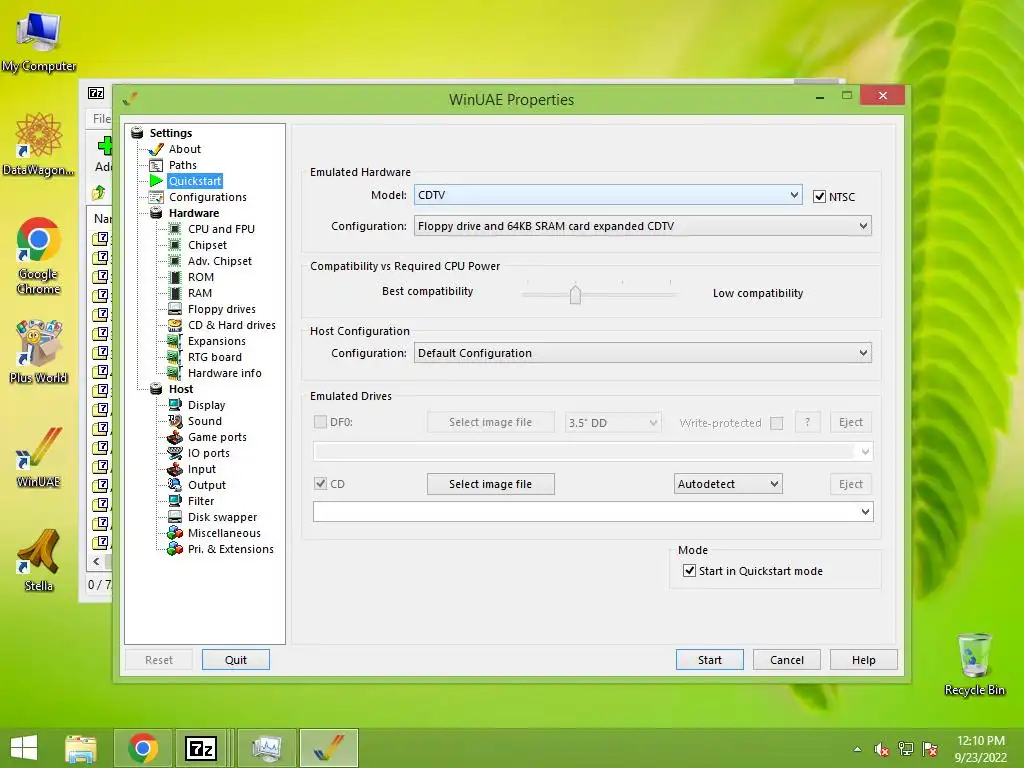Click the green Quickstart arrow icon

click(x=156, y=181)
